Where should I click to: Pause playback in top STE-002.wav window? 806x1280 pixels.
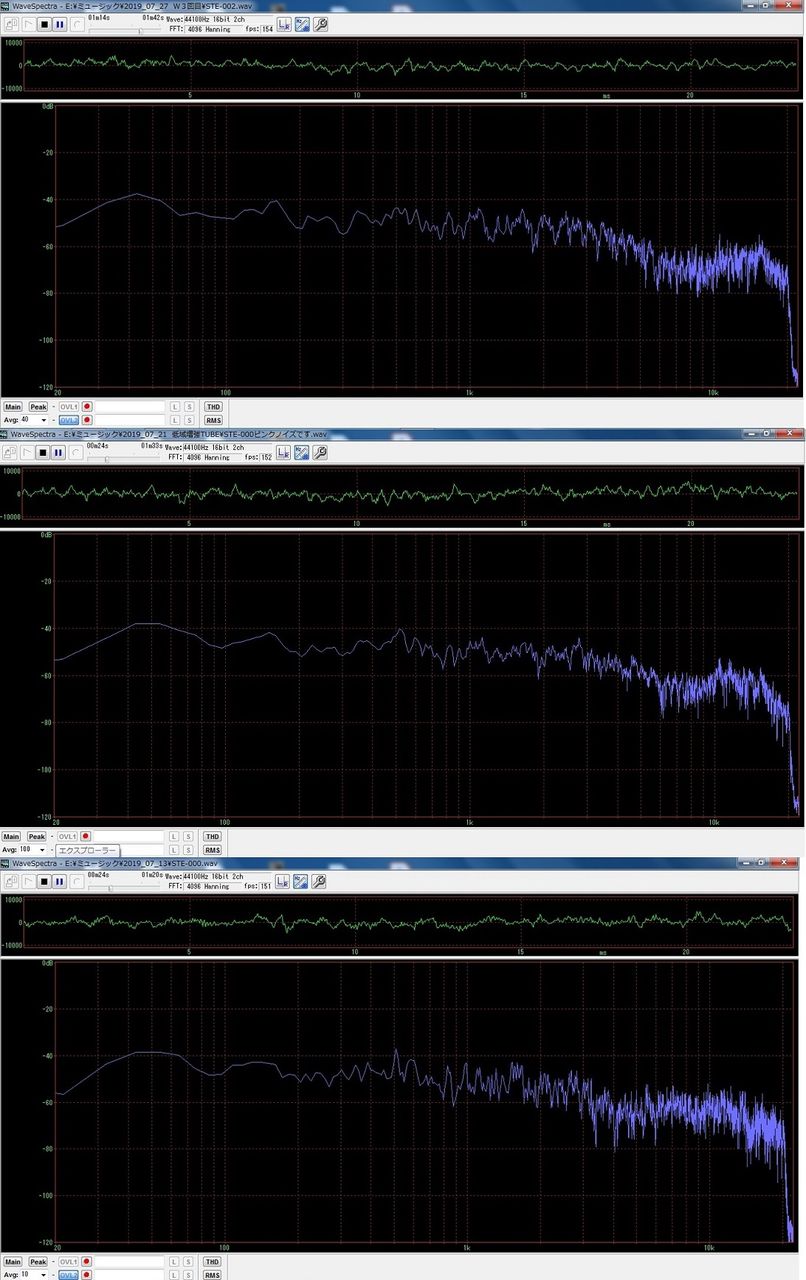point(60,24)
